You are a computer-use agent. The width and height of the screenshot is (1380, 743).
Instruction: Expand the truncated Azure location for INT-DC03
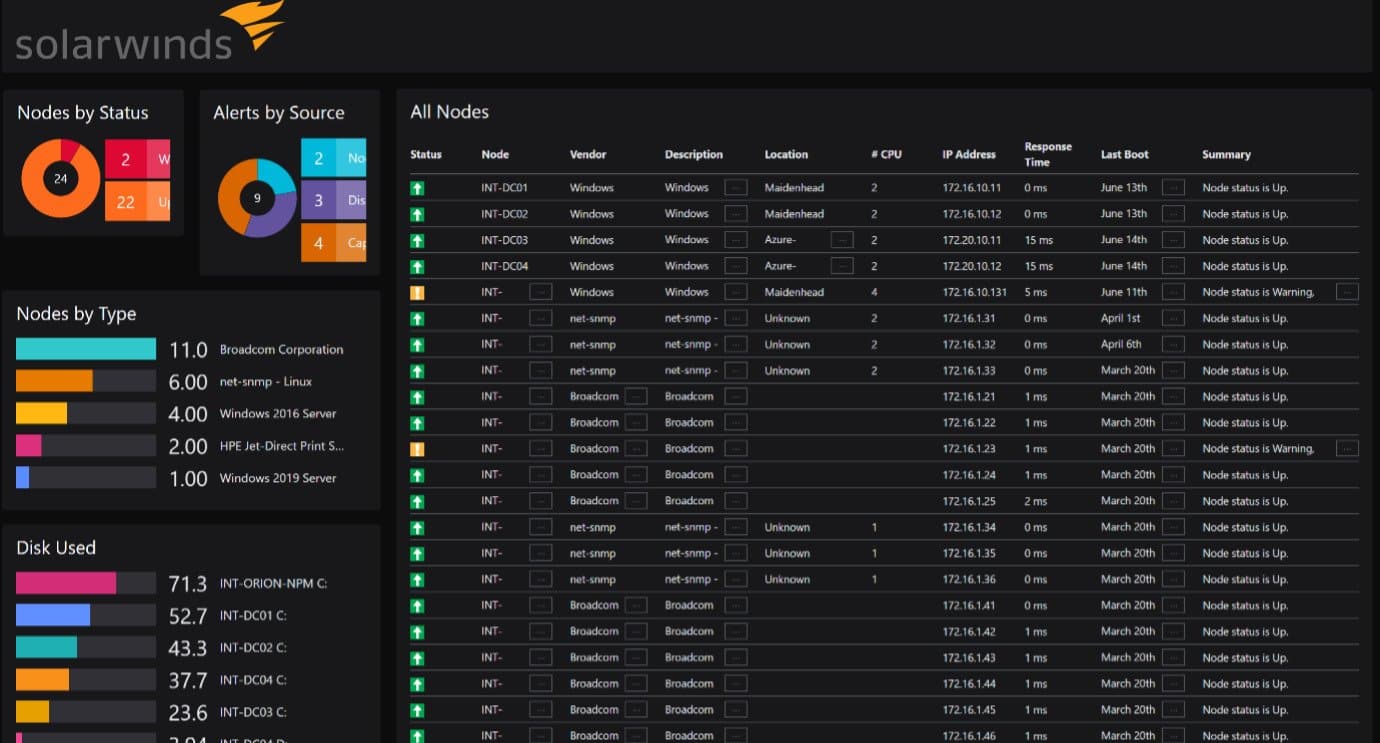(x=842, y=240)
